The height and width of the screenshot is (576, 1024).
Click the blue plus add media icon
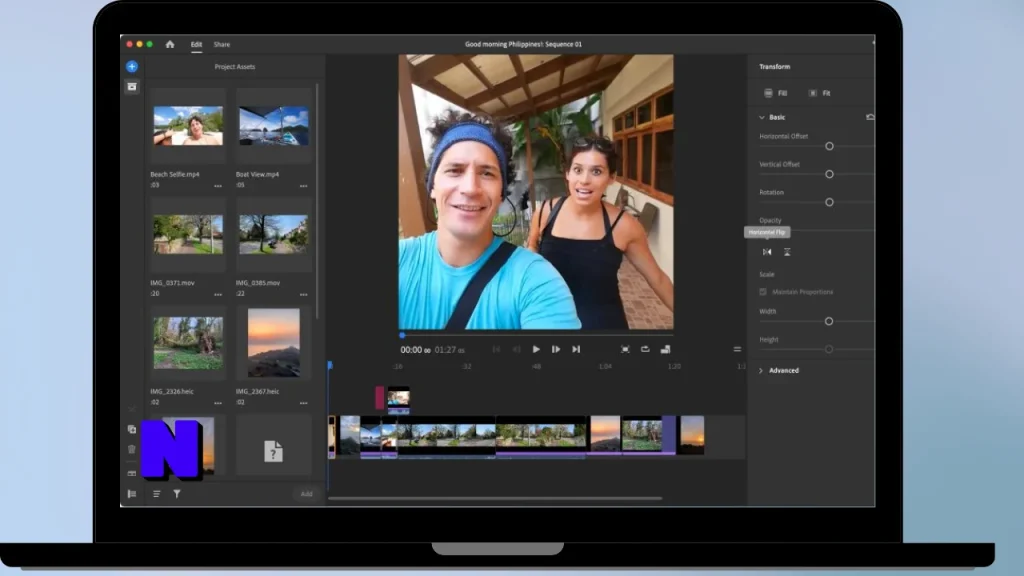coord(132,67)
